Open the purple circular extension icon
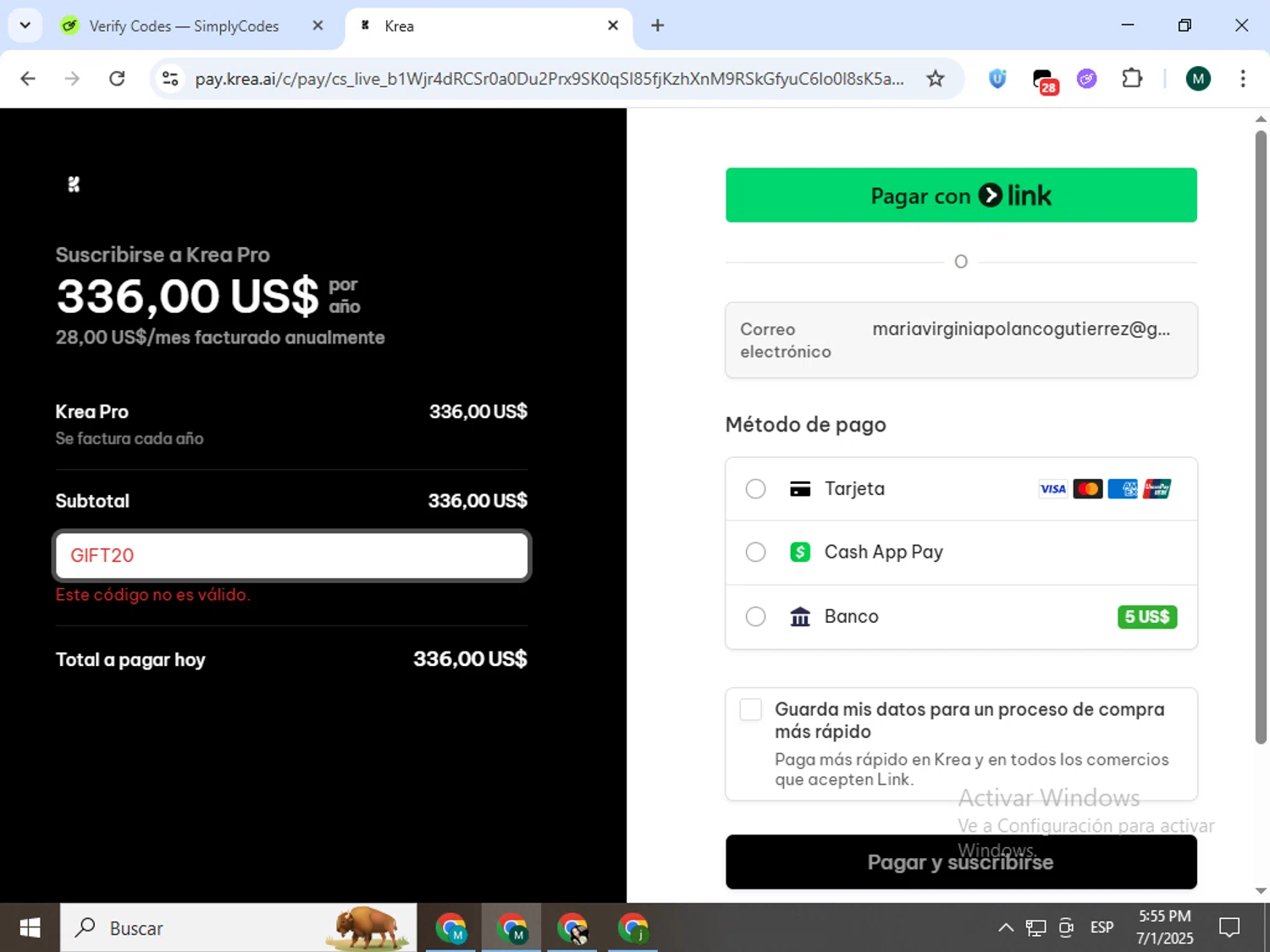This screenshot has height=952, width=1270. pyautogui.click(x=1087, y=79)
